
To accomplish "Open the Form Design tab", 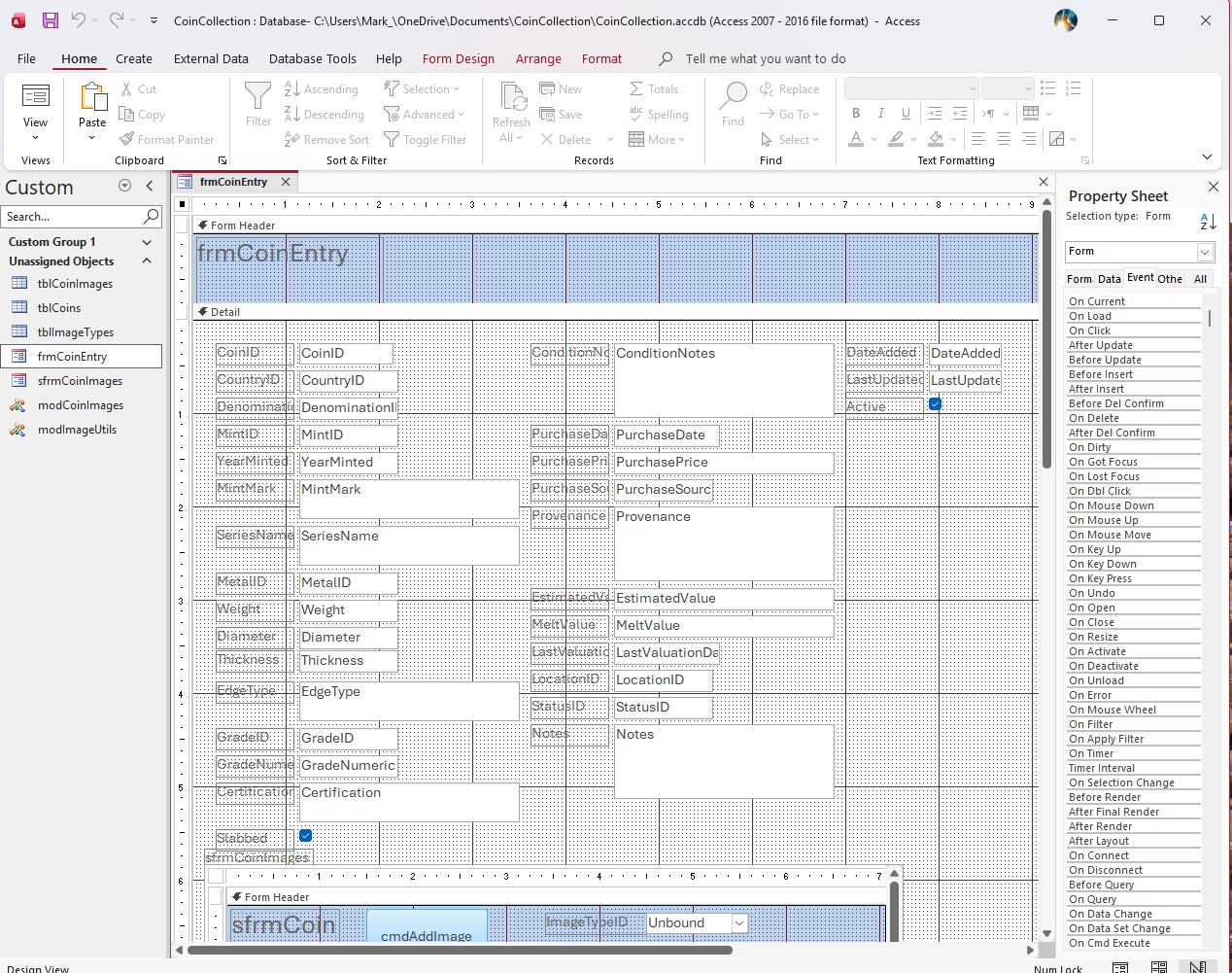I will click(459, 58).
